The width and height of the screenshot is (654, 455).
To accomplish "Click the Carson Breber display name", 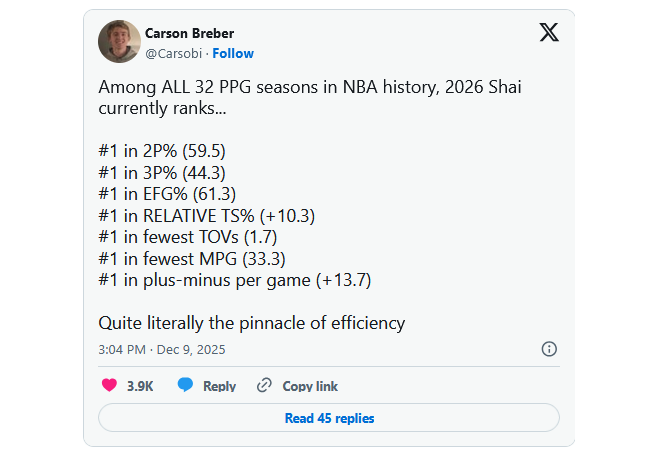I will click(188, 33).
